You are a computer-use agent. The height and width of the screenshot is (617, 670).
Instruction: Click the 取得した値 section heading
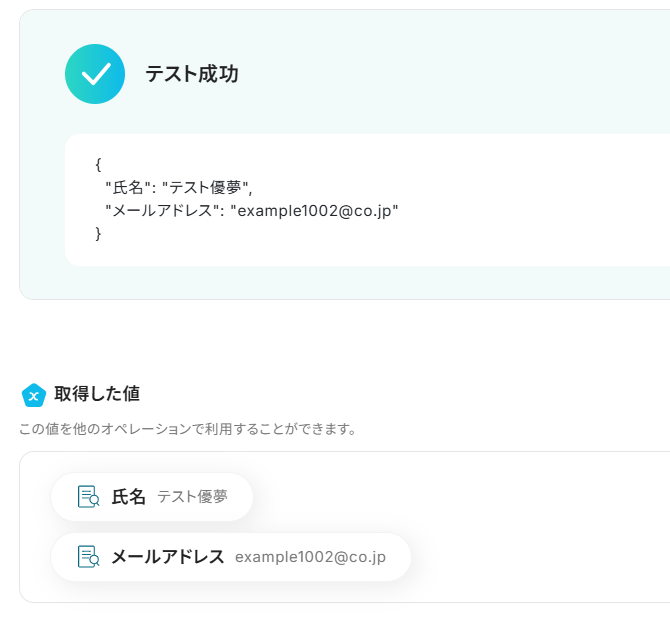click(x=96, y=394)
